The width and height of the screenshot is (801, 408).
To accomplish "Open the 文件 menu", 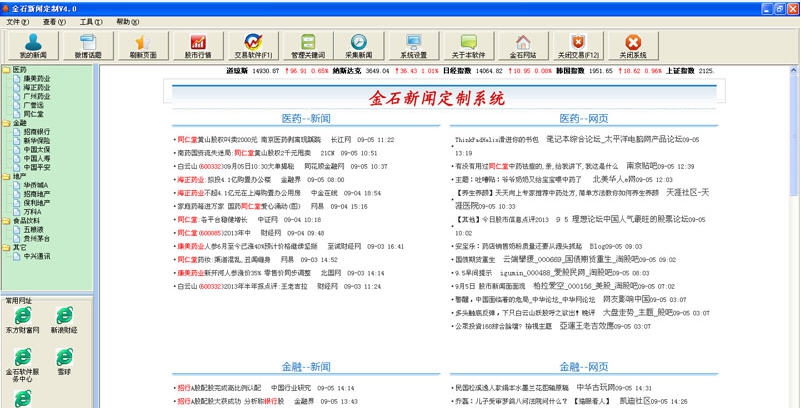I will pyautogui.click(x=17, y=22).
